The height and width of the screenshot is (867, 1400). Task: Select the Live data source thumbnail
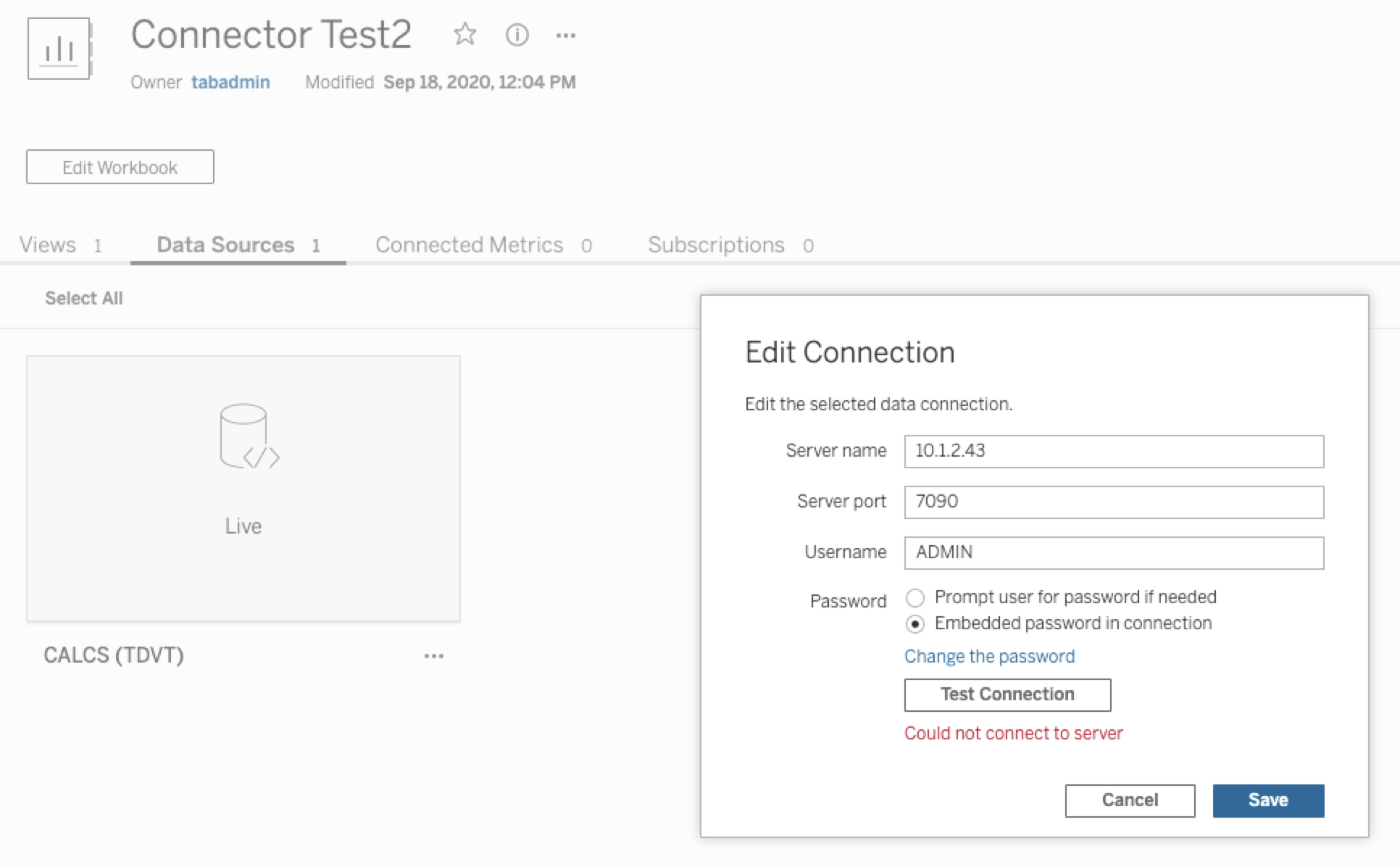click(244, 487)
